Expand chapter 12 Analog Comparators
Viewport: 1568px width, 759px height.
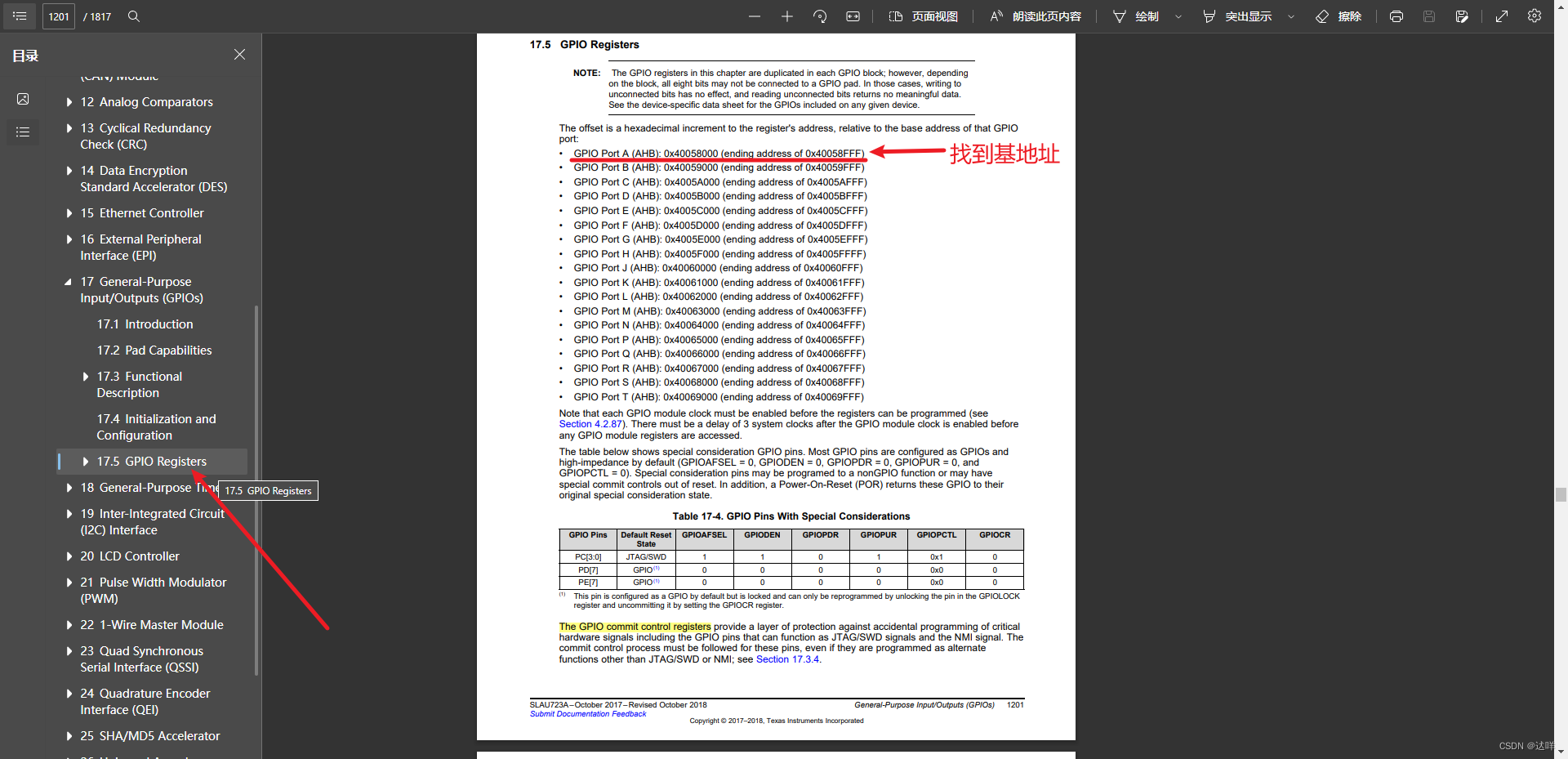pyautogui.click(x=69, y=102)
